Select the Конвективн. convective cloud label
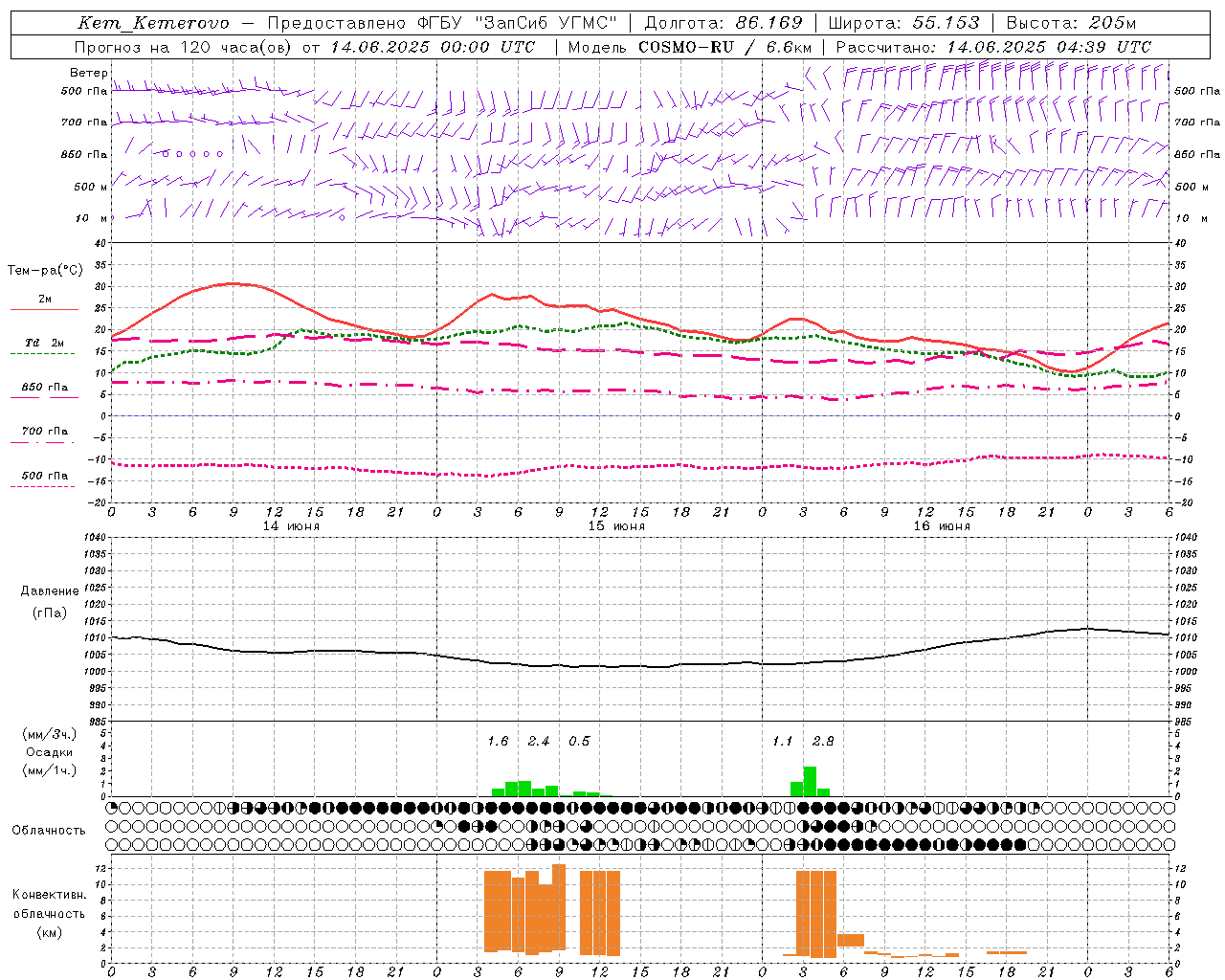 50,895
